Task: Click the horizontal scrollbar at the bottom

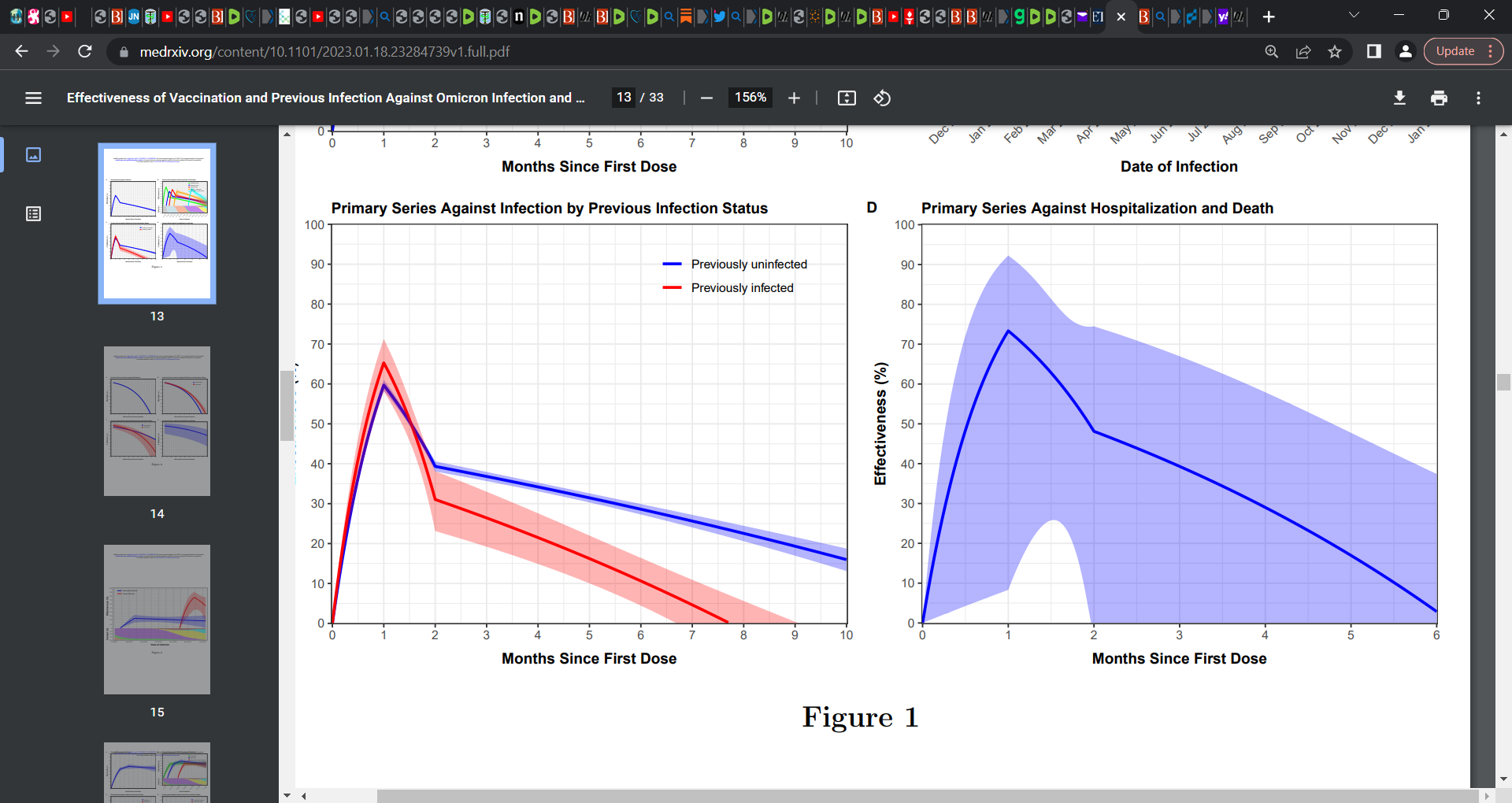Action: tap(928, 796)
